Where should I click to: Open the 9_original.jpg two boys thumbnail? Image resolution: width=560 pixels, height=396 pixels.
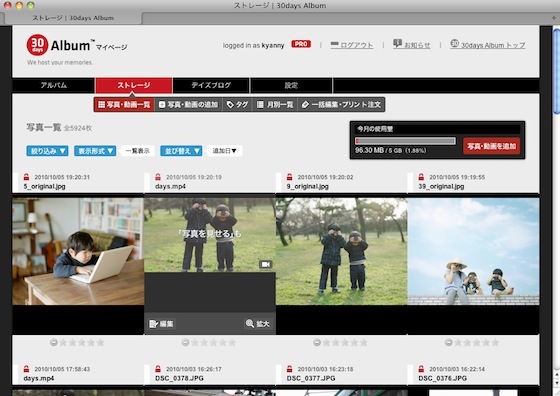[341, 251]
